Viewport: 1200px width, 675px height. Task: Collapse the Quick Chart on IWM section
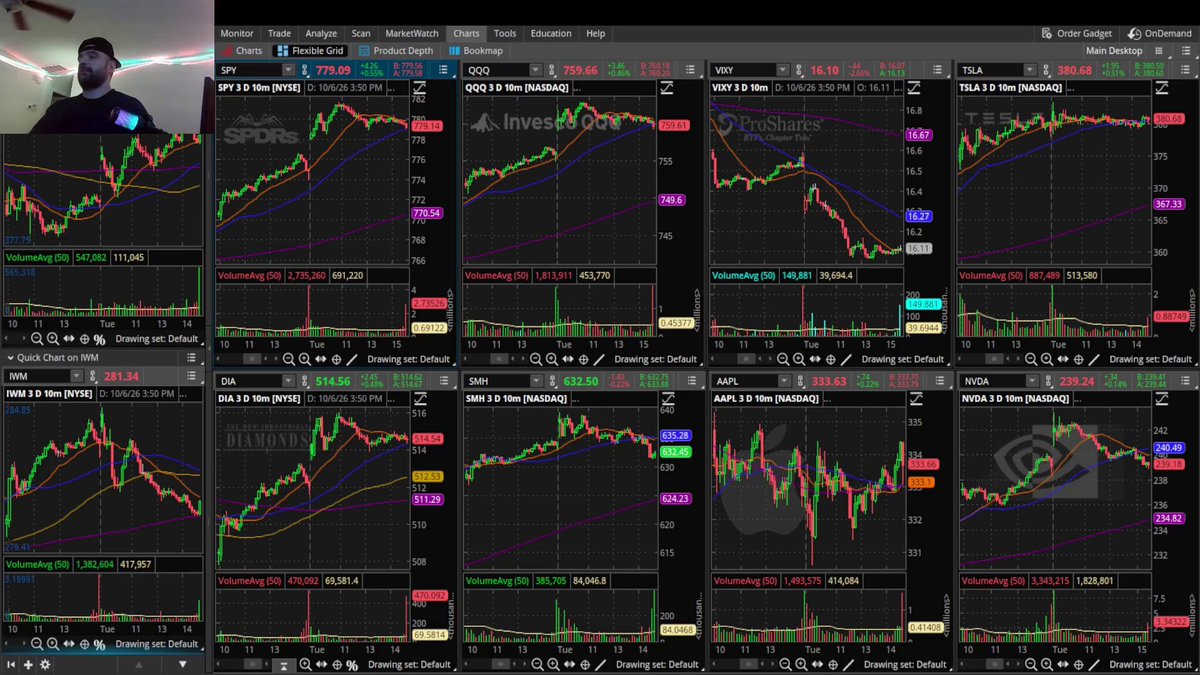(10, 357)
